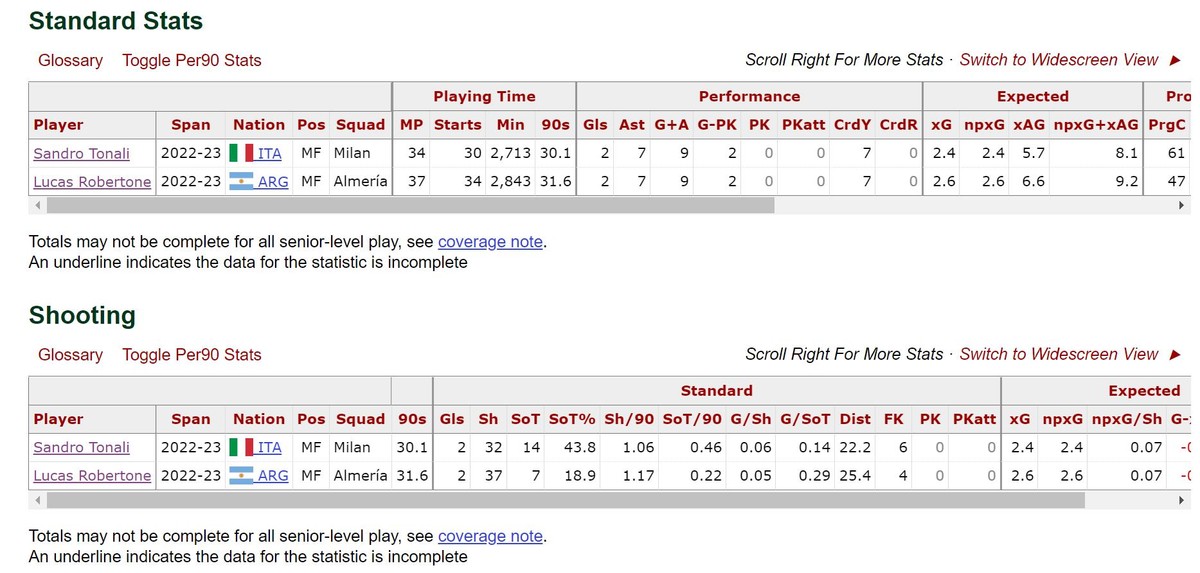The height and width of the screenshot is (573, 1200).
Task: Click left scroll arrow under Standard Stats table
Action: 37,205
